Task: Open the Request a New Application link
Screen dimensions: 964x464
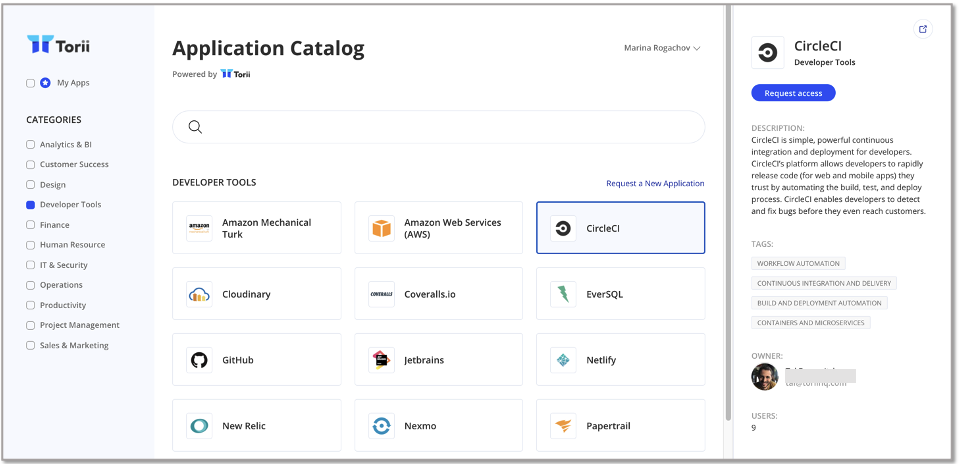Action: click(x=655, y=184)
